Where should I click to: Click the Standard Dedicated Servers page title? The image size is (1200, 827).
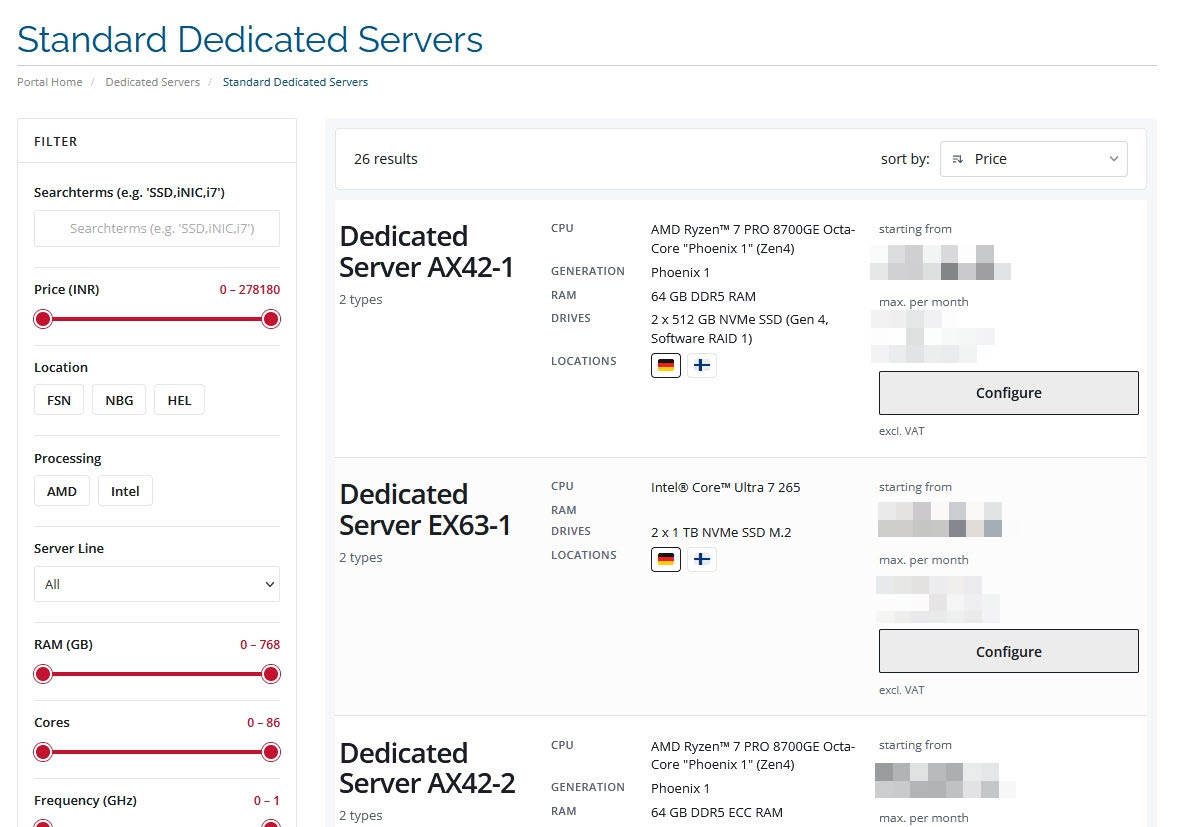click(x=250, y=39)
